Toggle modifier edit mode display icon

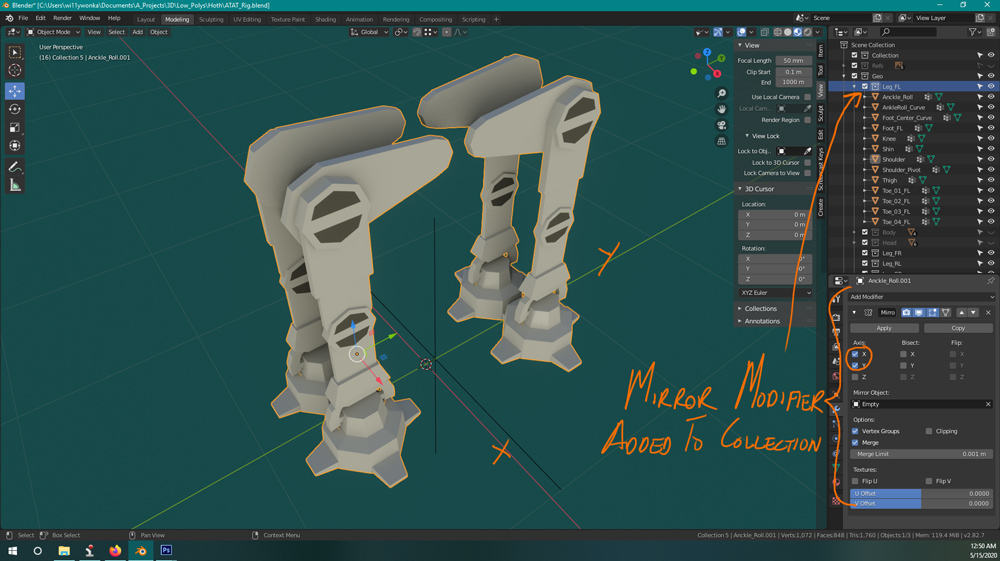click(932, 312)
